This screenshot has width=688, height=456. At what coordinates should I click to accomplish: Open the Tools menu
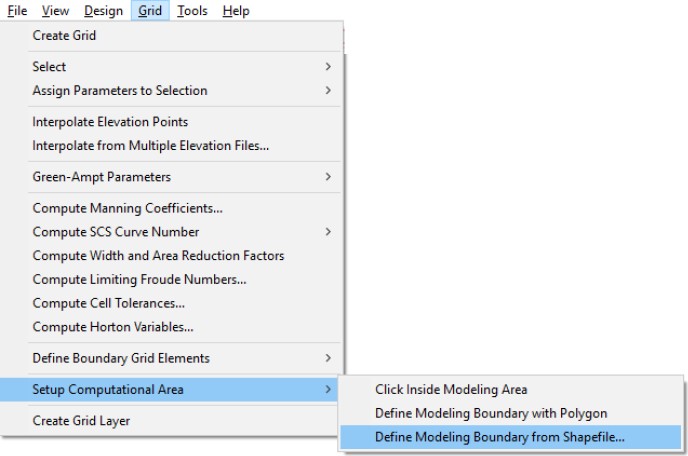193,11
